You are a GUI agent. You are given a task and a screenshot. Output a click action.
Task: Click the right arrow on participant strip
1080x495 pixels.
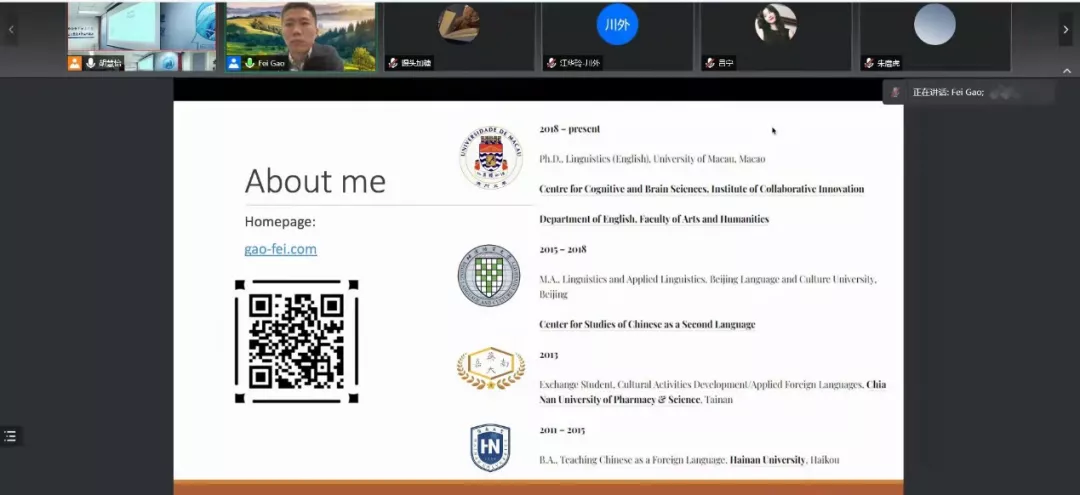pyautogui.click(x=1065, y=30)
